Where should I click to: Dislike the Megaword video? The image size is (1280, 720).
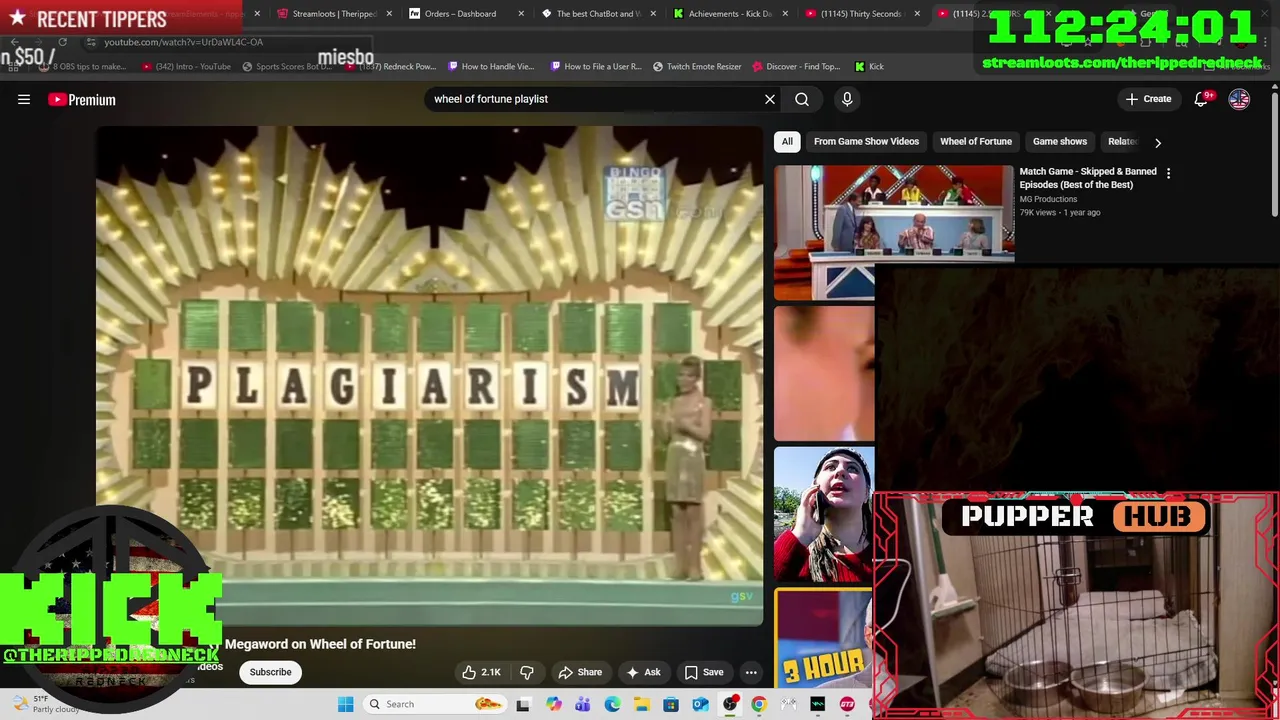527,672
